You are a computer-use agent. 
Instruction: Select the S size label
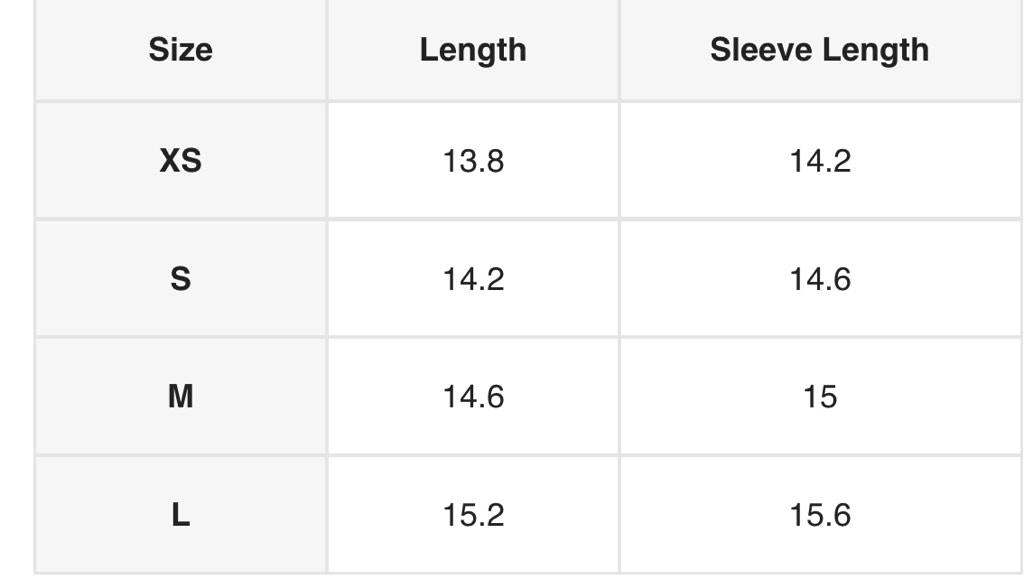point(180,278)
